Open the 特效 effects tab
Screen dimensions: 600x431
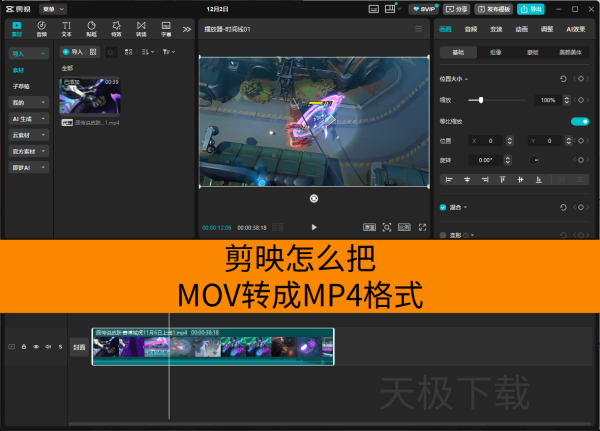point(116,28)
